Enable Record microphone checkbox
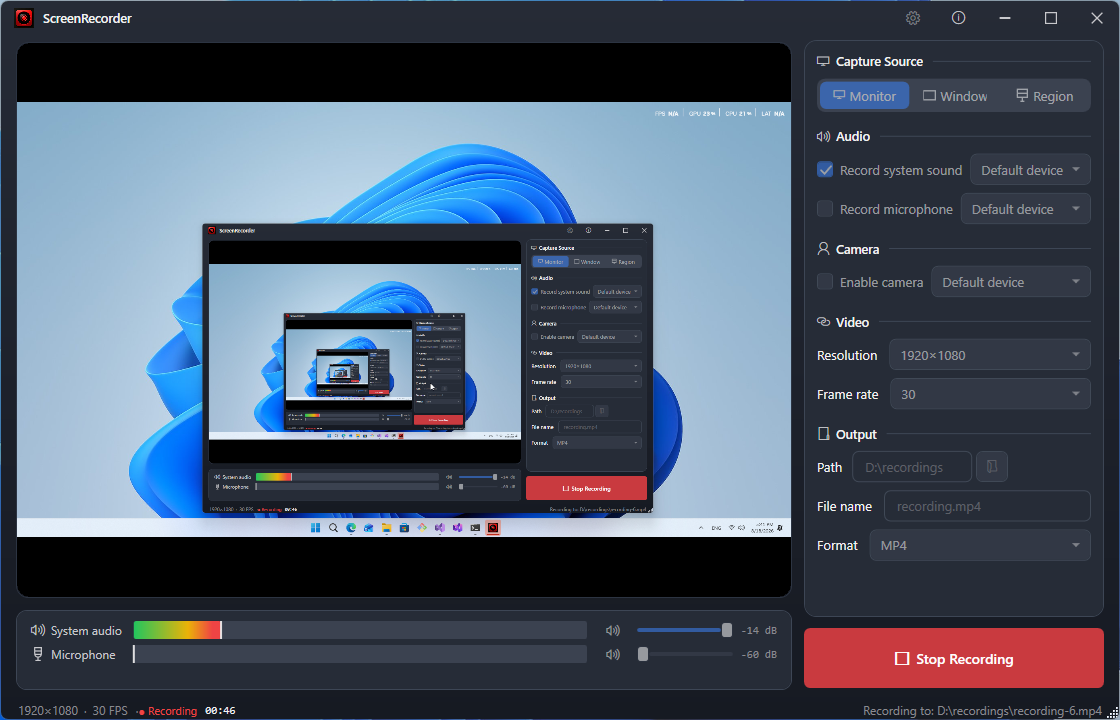This screenshot has height=720, width=1120. (825, 209)
